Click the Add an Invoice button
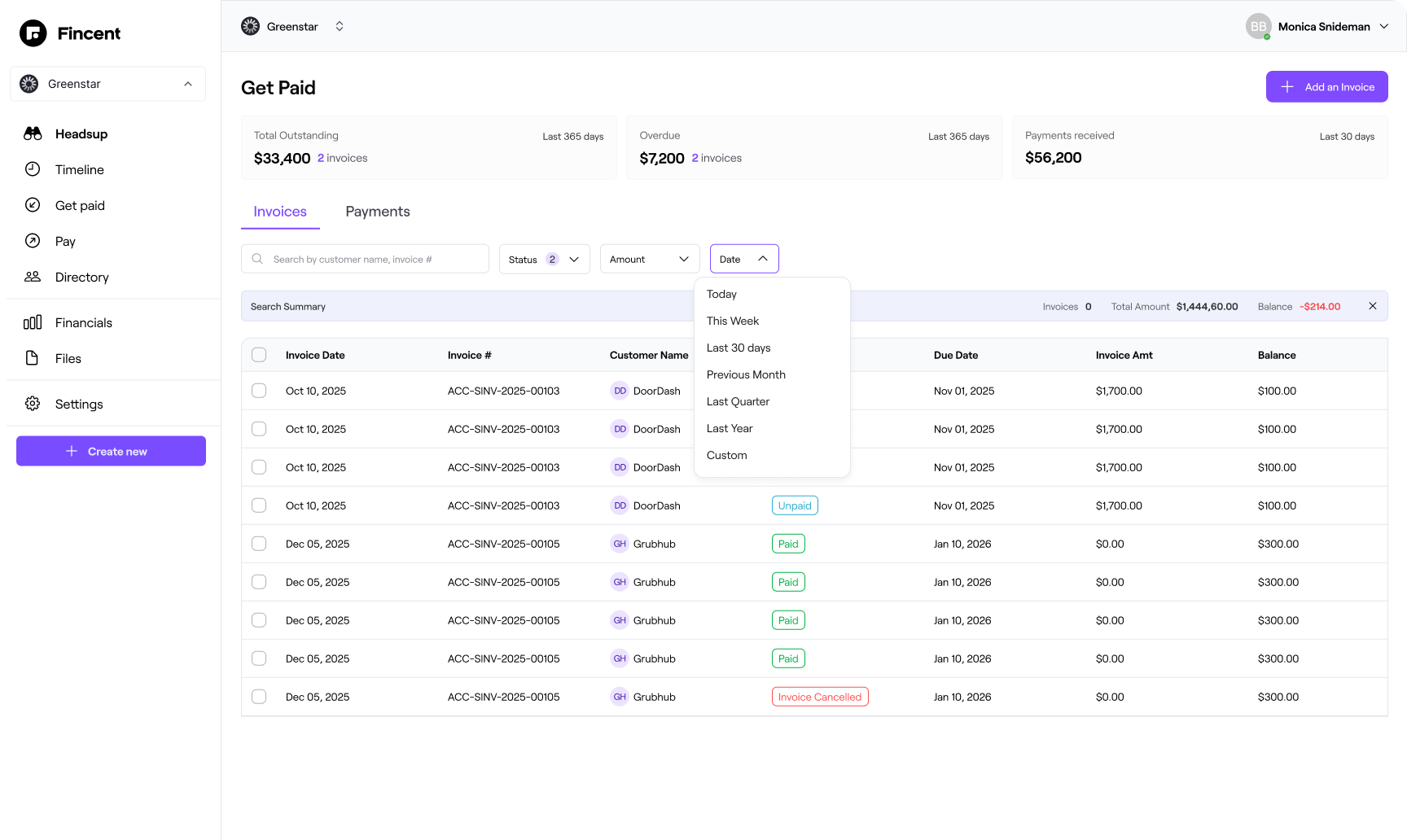 pyautogui.click(x=1327, y=87)
